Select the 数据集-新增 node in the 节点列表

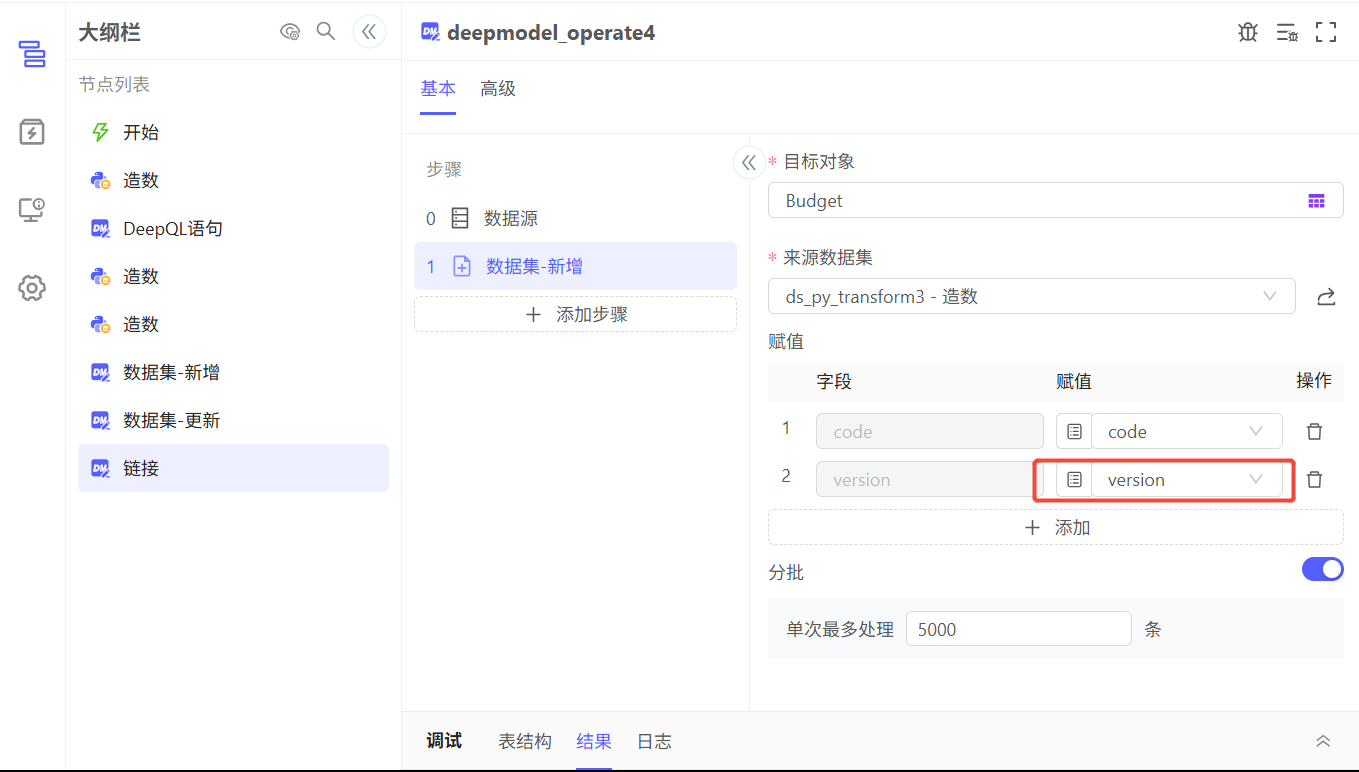[233, 372]
